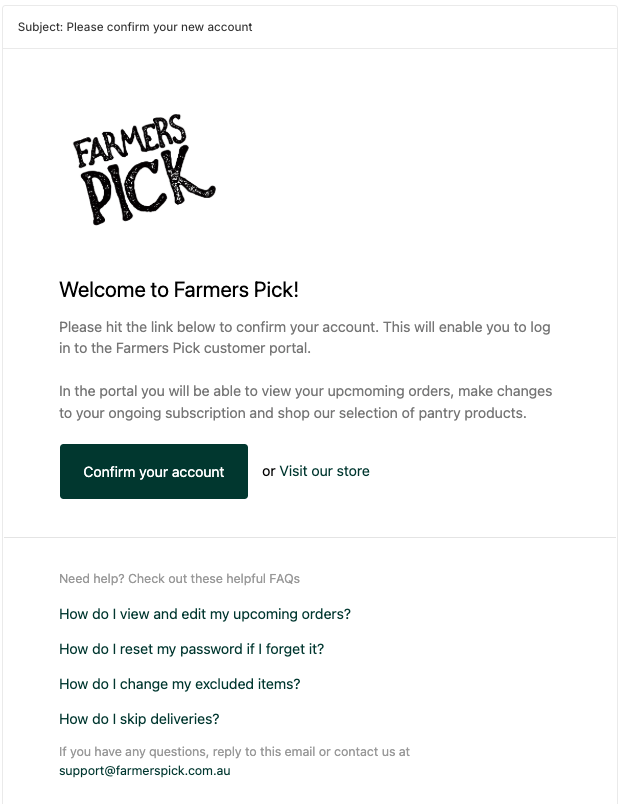Open FAQ on changing excluded items
Viewport: 620px width, 804px height.
point(179,684)
